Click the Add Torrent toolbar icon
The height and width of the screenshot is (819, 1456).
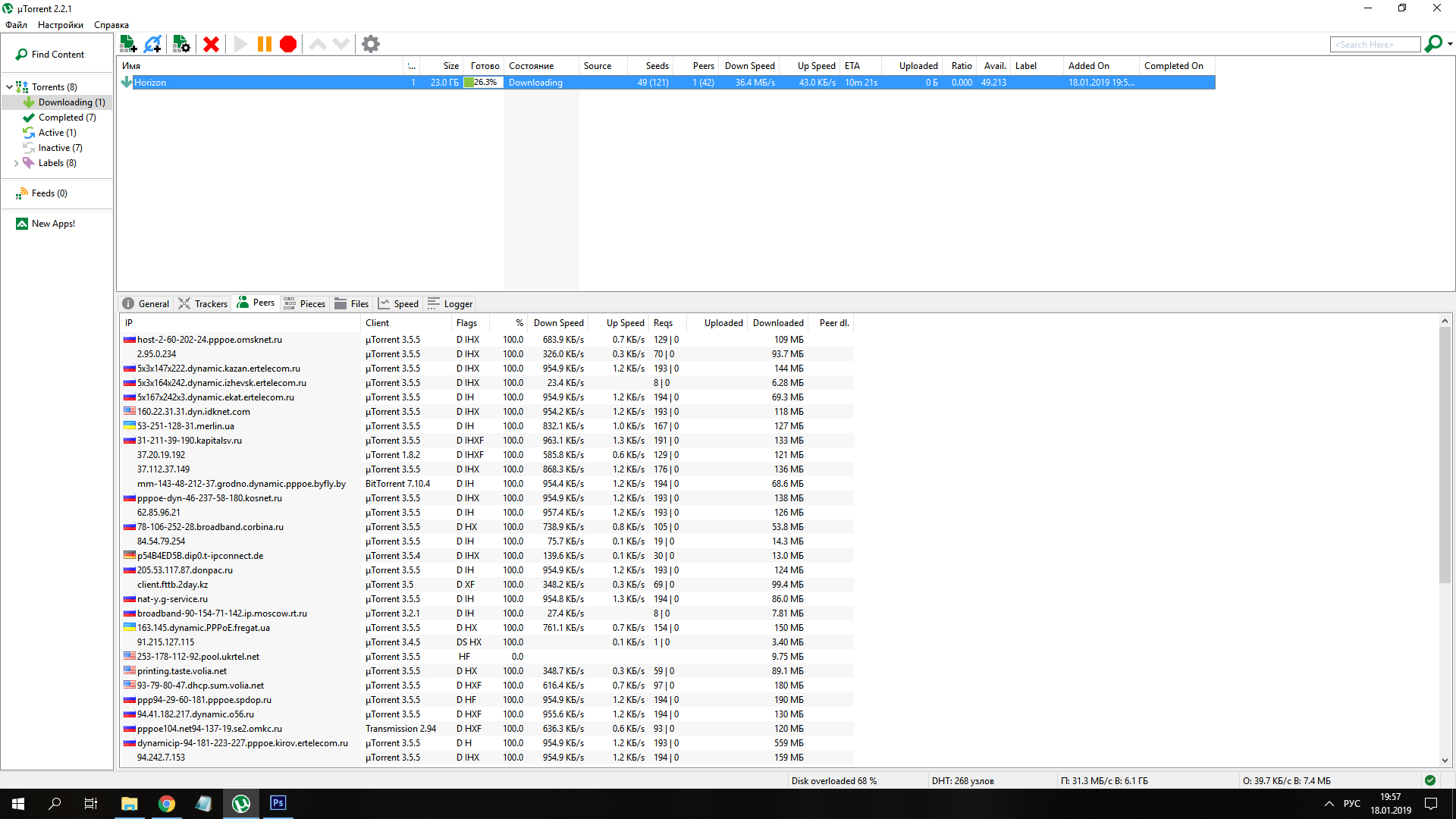pos(128,44)
